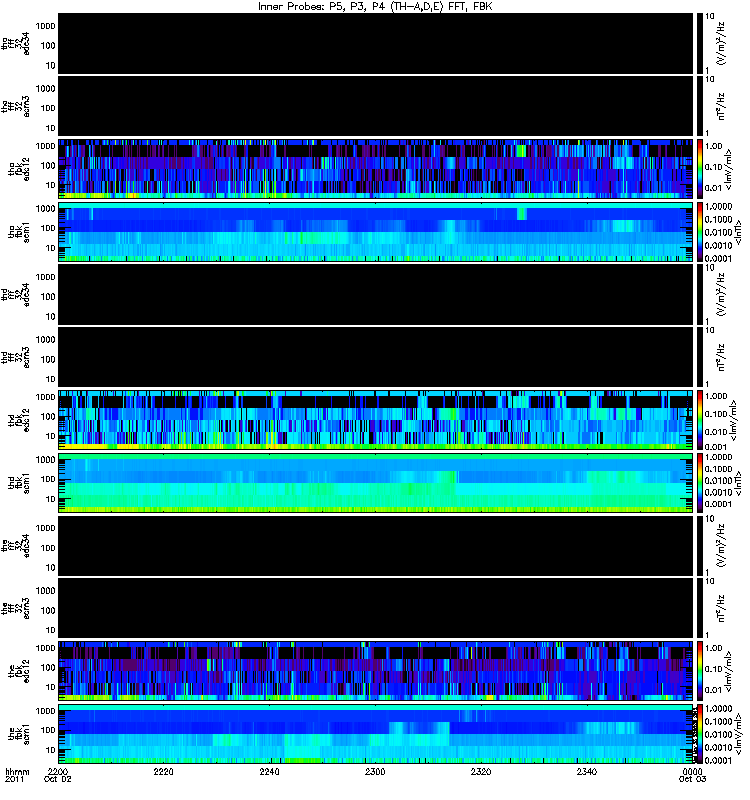Select the thd fbk edc12 spectrogram panel
Viewport: 750px width, 800px height.
pos(376,420)
